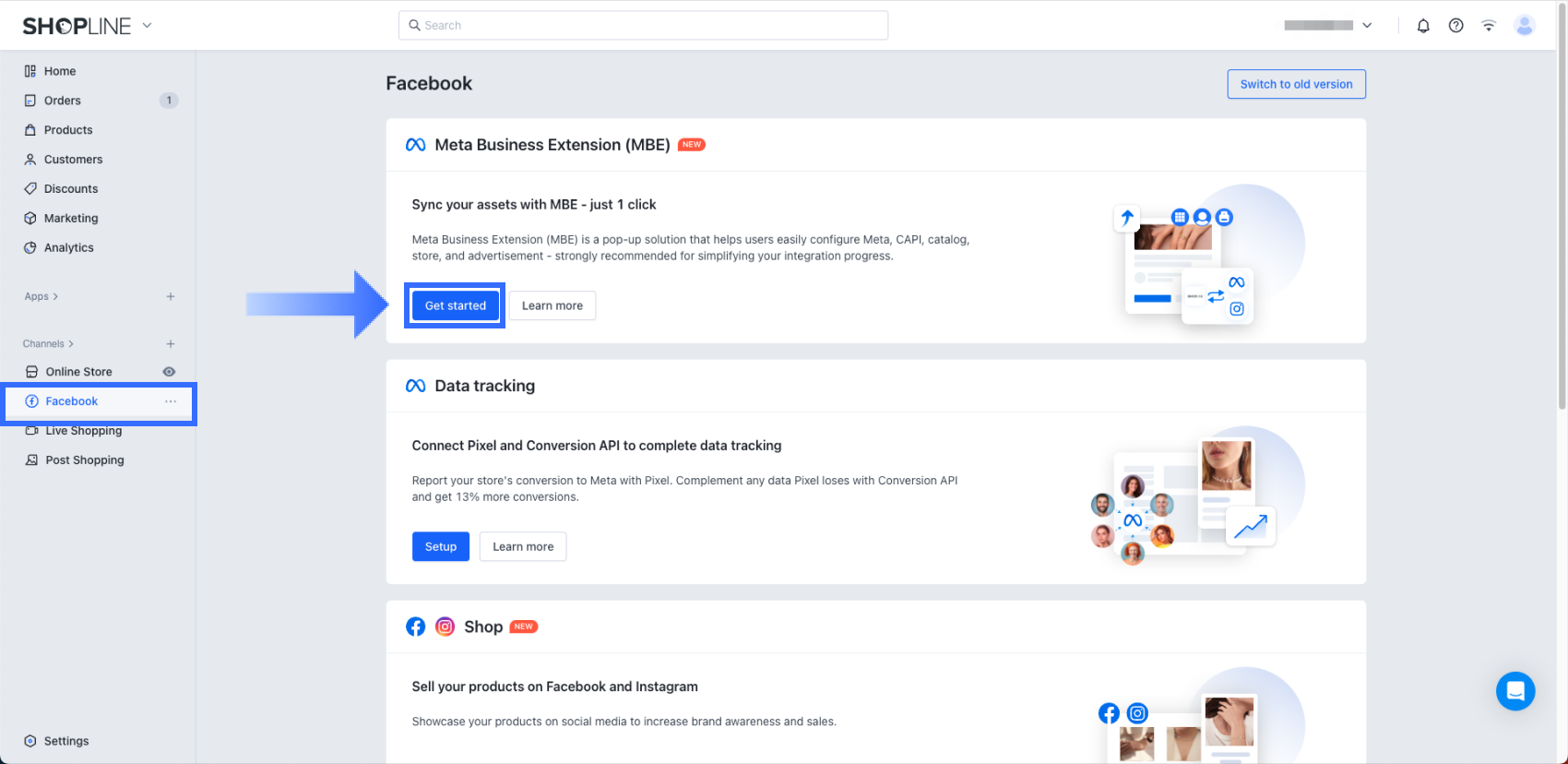1568x764 pixels.
Task: Open the Analytics menu item
Action: pyautogui.click(x=68, y=247)
